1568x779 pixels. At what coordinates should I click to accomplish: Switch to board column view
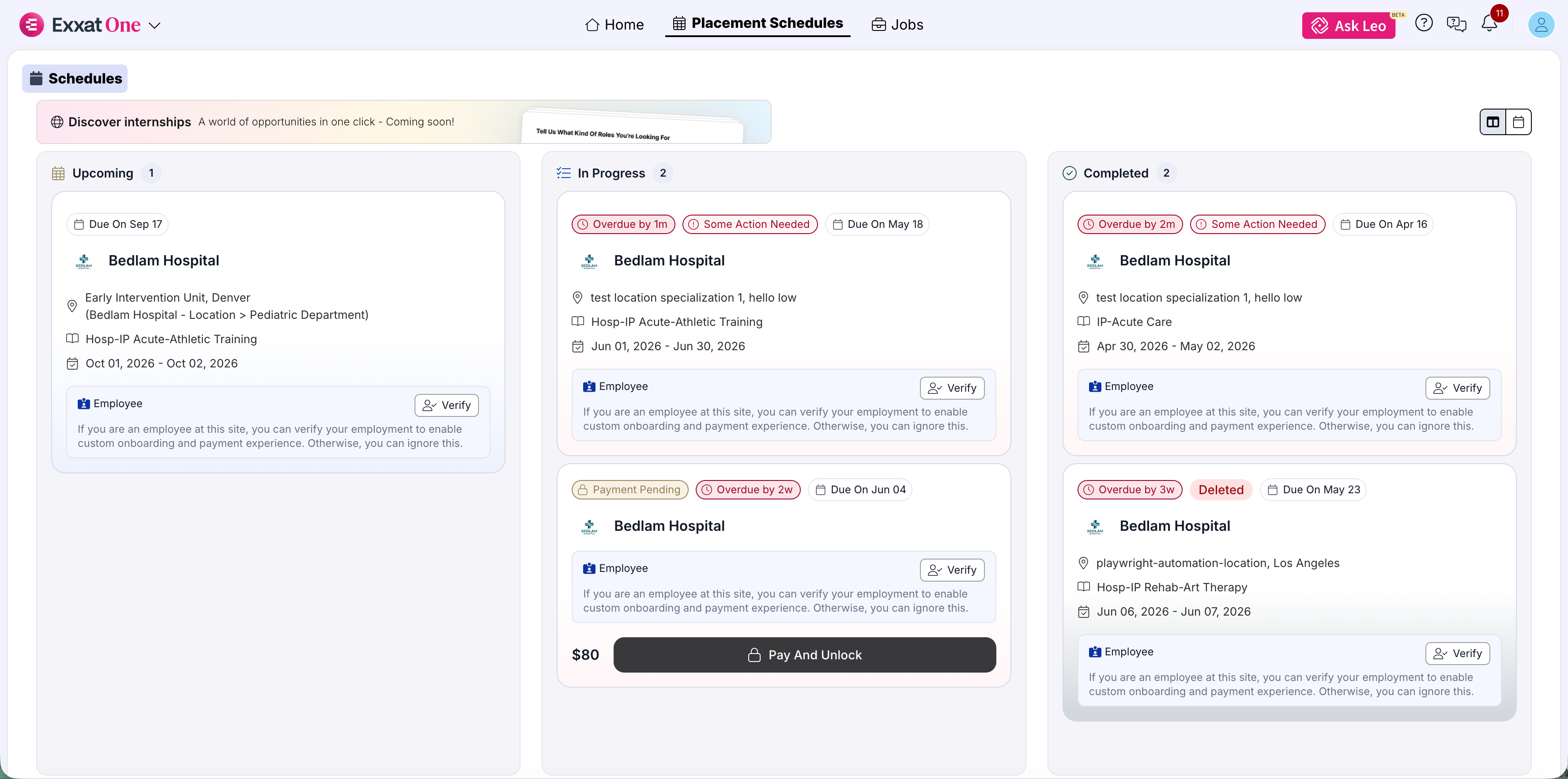(x=1493, y=122)
